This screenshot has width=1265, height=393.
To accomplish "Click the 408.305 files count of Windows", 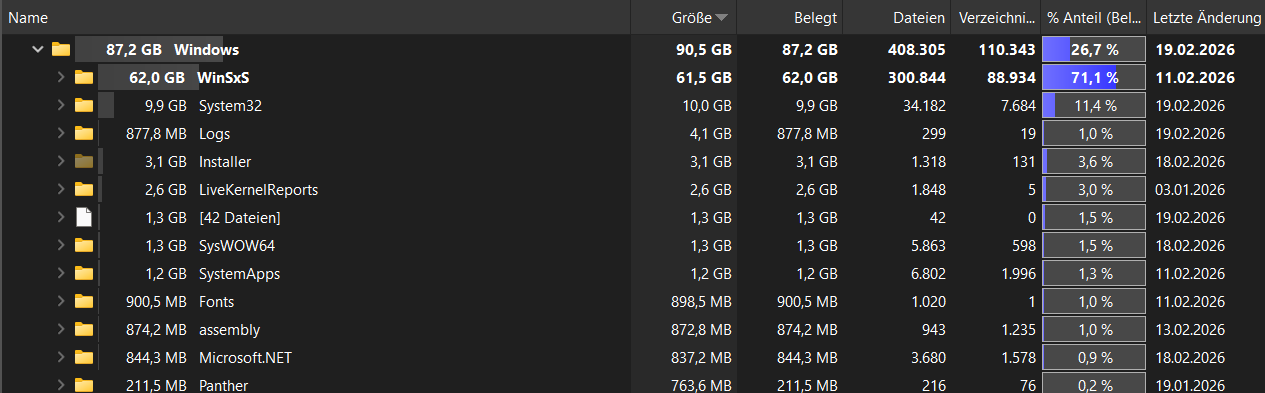I will pyautogui.click(x=916, y=49).
